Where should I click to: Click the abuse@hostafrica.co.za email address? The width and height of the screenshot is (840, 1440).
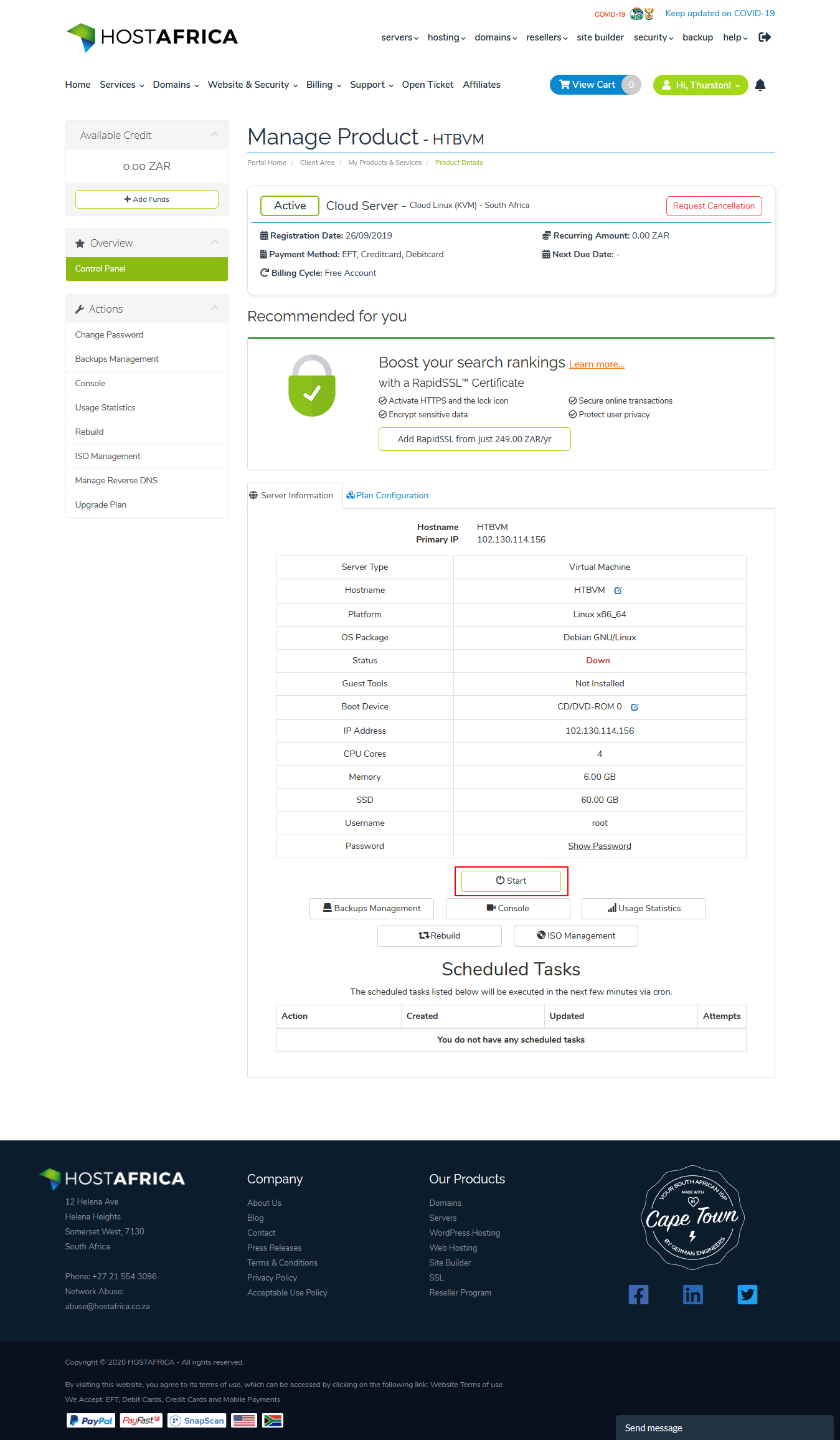point(108,1307)
